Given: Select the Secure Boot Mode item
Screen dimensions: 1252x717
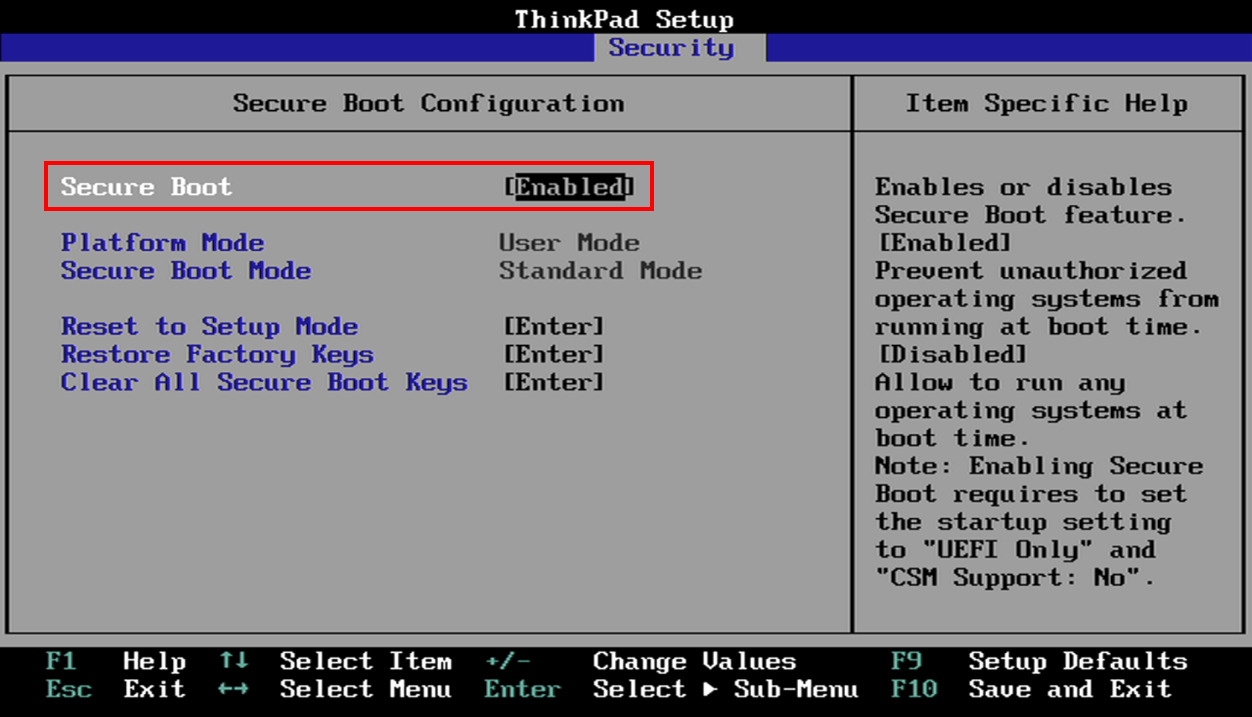Looking at the screenshot, I should 186,271.
